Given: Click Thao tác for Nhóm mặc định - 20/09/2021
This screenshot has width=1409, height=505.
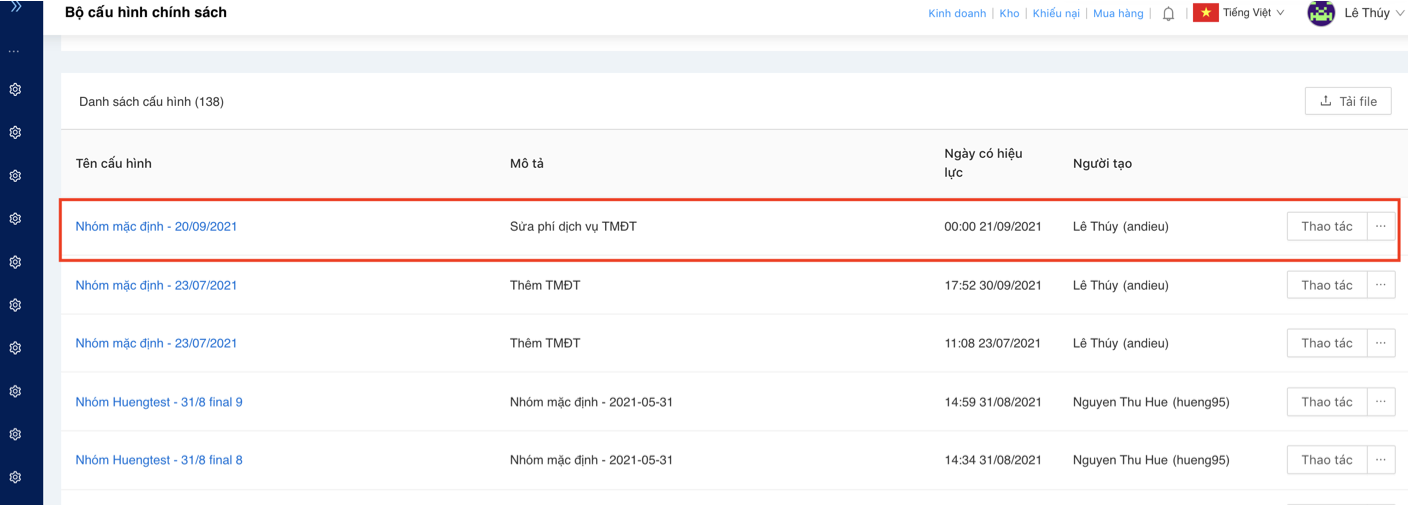Looking at the screenshot, I should pos(1326,227).
